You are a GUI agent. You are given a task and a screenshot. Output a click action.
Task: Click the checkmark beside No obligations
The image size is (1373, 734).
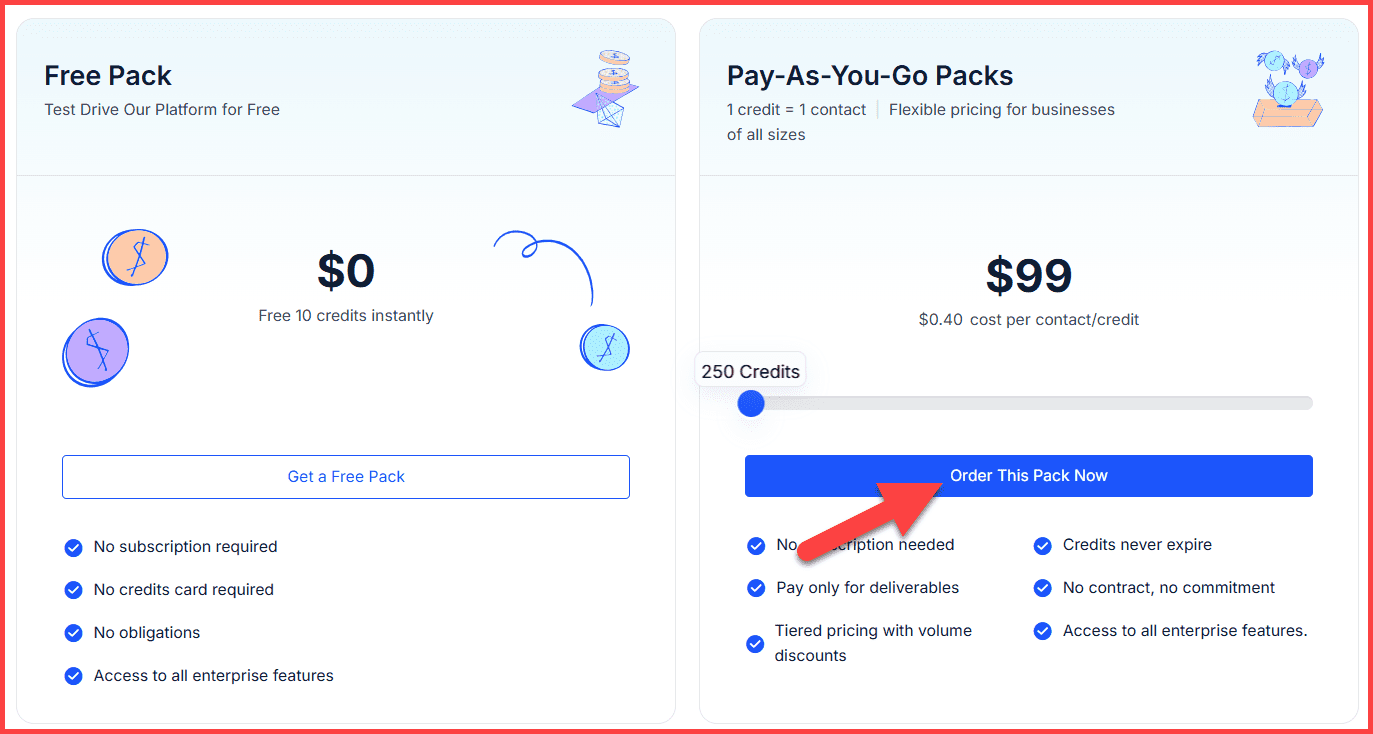(73, 633)
